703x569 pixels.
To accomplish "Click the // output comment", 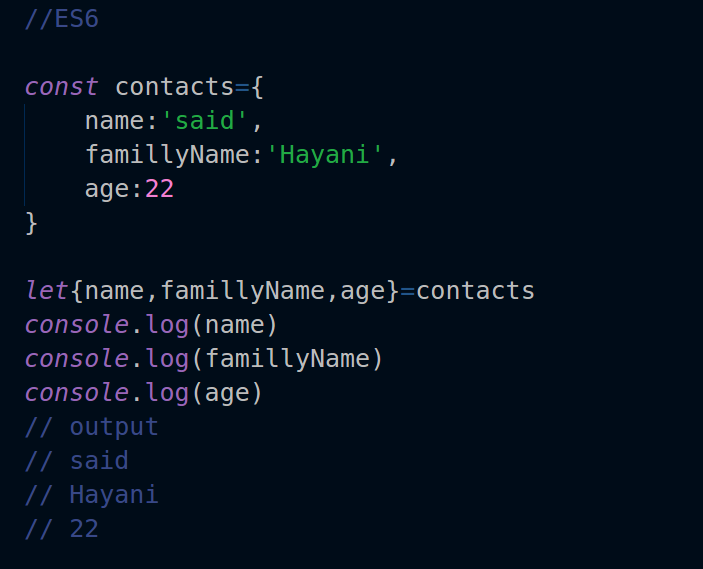I will click(92, 427).
